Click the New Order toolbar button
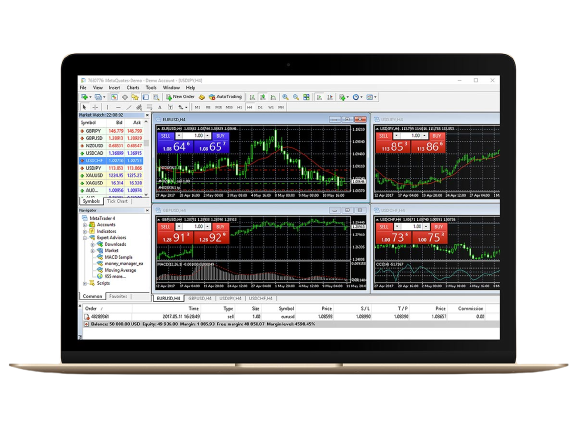Viewport: 577px width, 433px height. click(180, 97)
